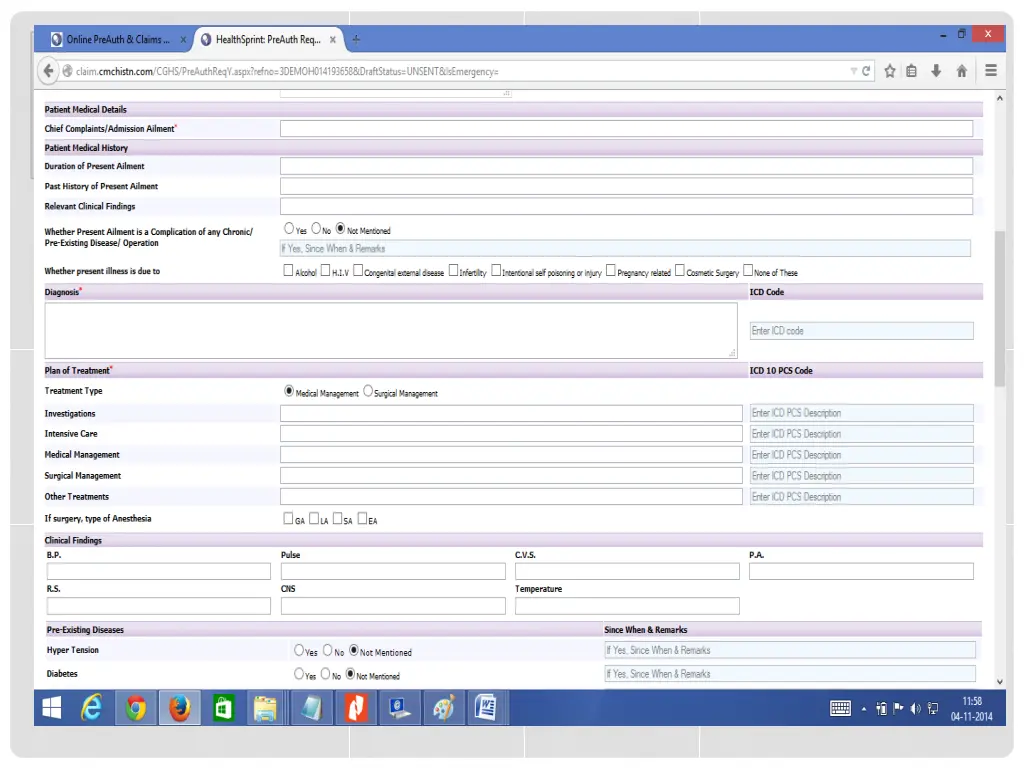Open the touch keyboard tray icon
Screen dimensions: 1024x768
tap(840, 709)
